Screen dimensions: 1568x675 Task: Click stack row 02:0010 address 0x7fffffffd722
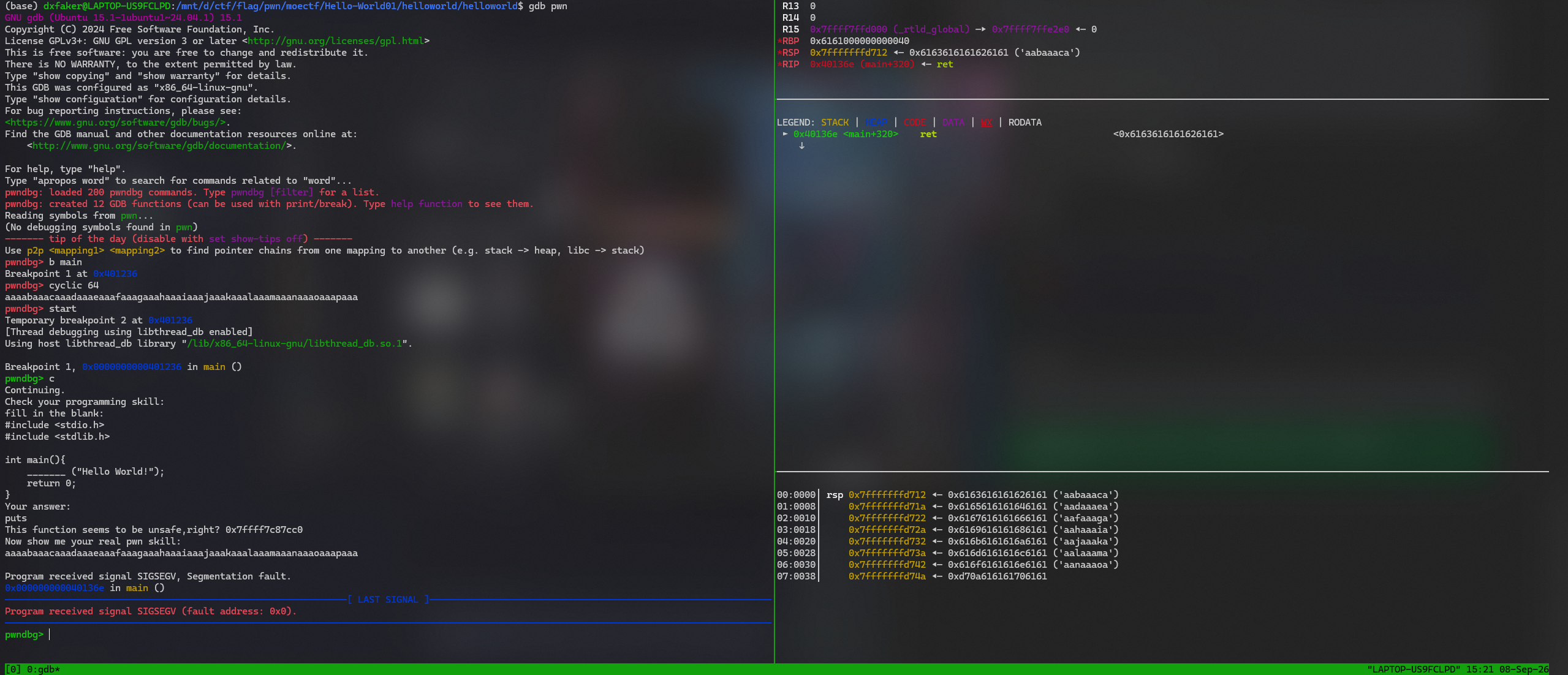pyautogui.click(x=887, y=518)
